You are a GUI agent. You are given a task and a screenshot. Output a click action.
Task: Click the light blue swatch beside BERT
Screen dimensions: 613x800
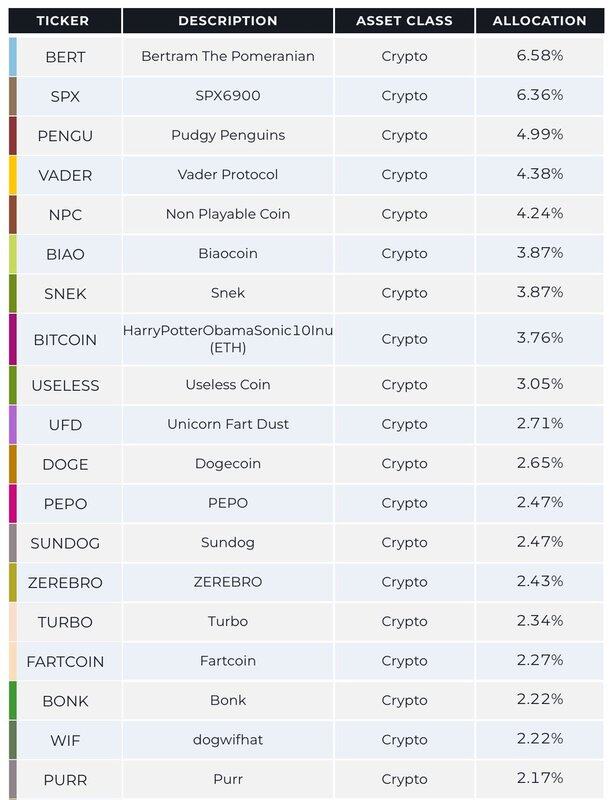[13, 57]
